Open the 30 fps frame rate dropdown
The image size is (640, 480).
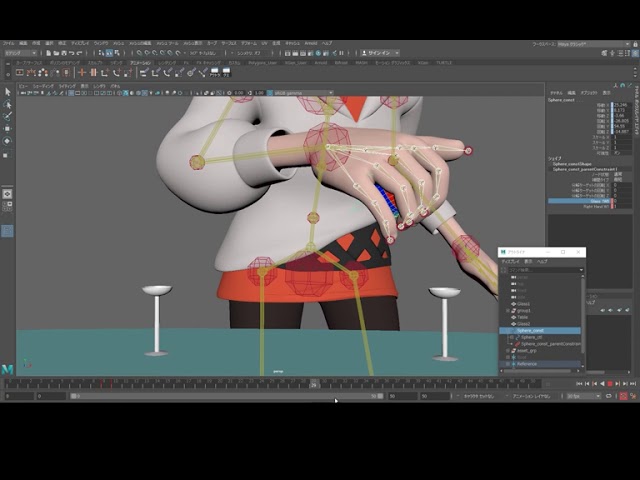pos(583,396)
